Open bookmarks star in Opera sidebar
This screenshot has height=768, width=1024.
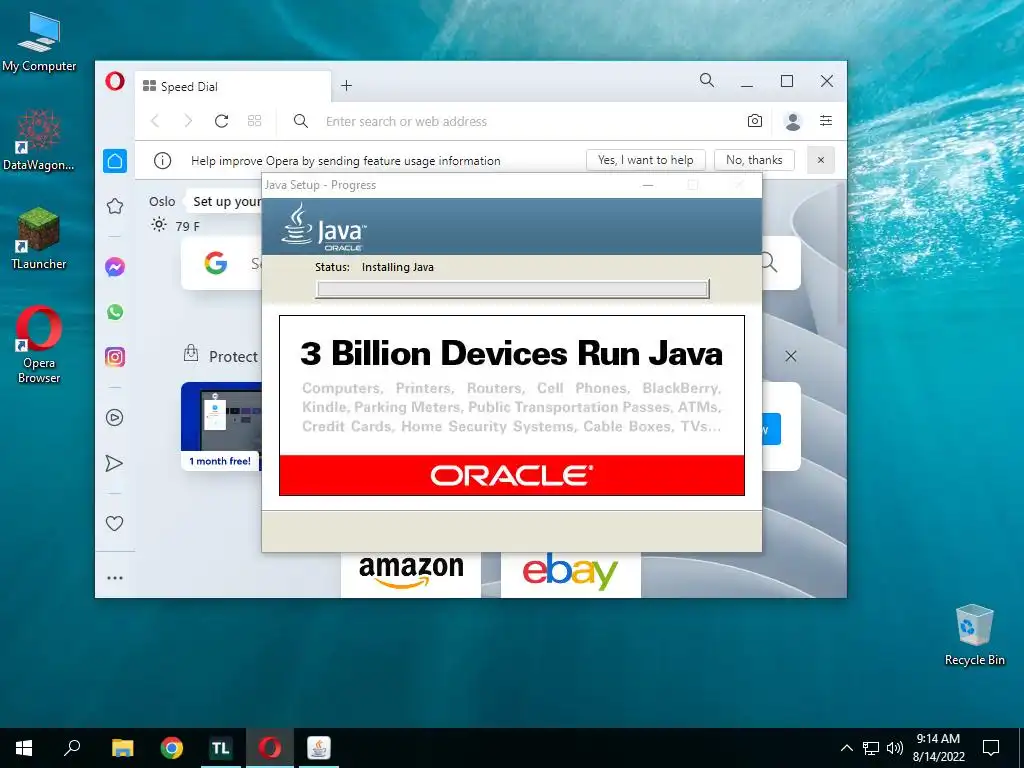pyautogui.click(x=115, y=206)
